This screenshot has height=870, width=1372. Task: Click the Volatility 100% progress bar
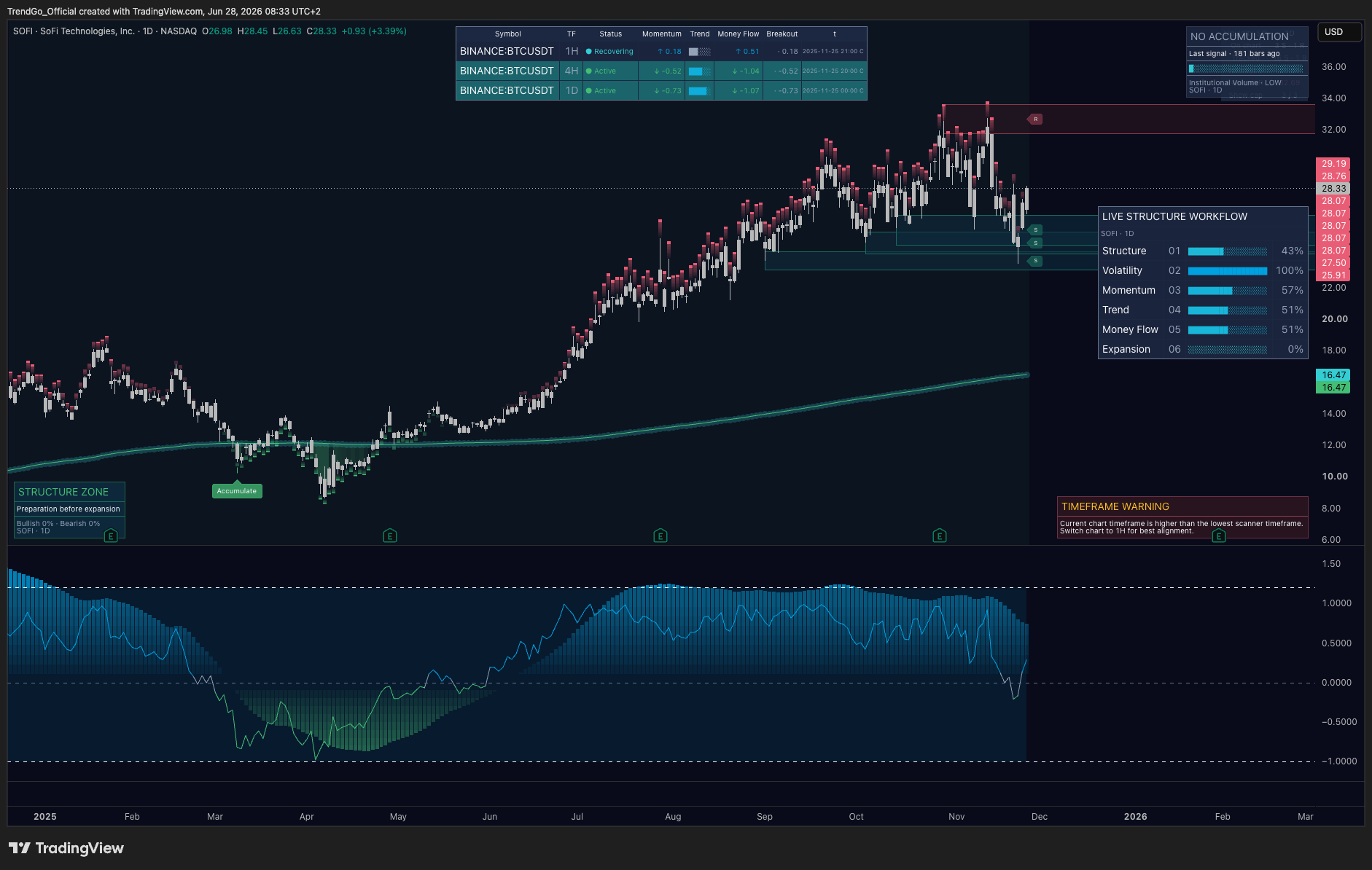1228,271
